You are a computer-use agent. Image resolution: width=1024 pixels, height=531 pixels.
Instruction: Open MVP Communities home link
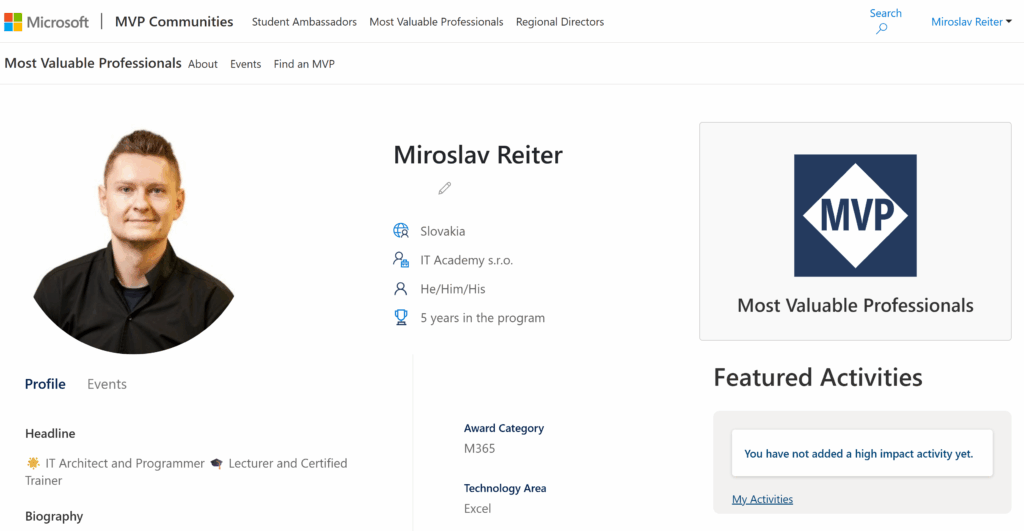(x=174, y=22)
